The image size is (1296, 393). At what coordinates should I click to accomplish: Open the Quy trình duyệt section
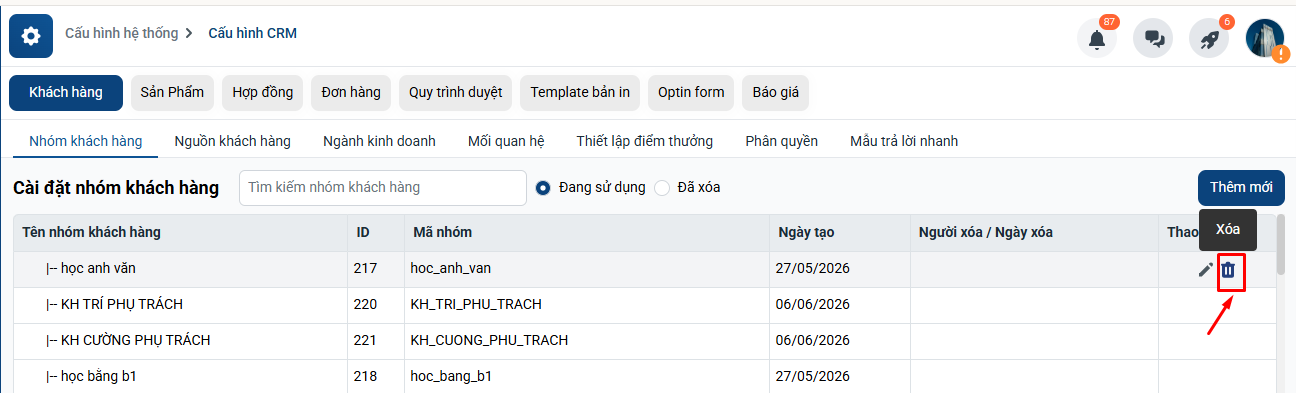[455, 93]
